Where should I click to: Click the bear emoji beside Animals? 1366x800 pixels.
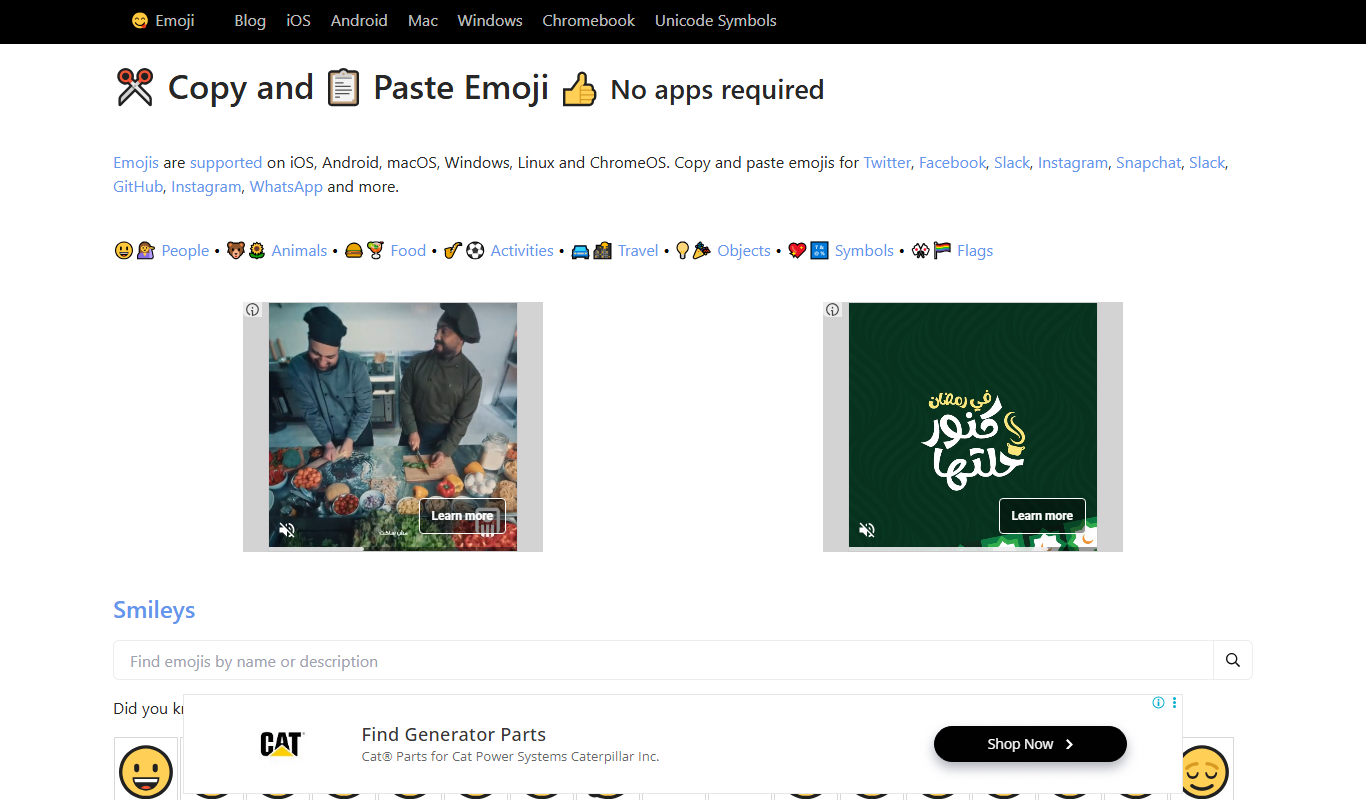pos(235,251)
